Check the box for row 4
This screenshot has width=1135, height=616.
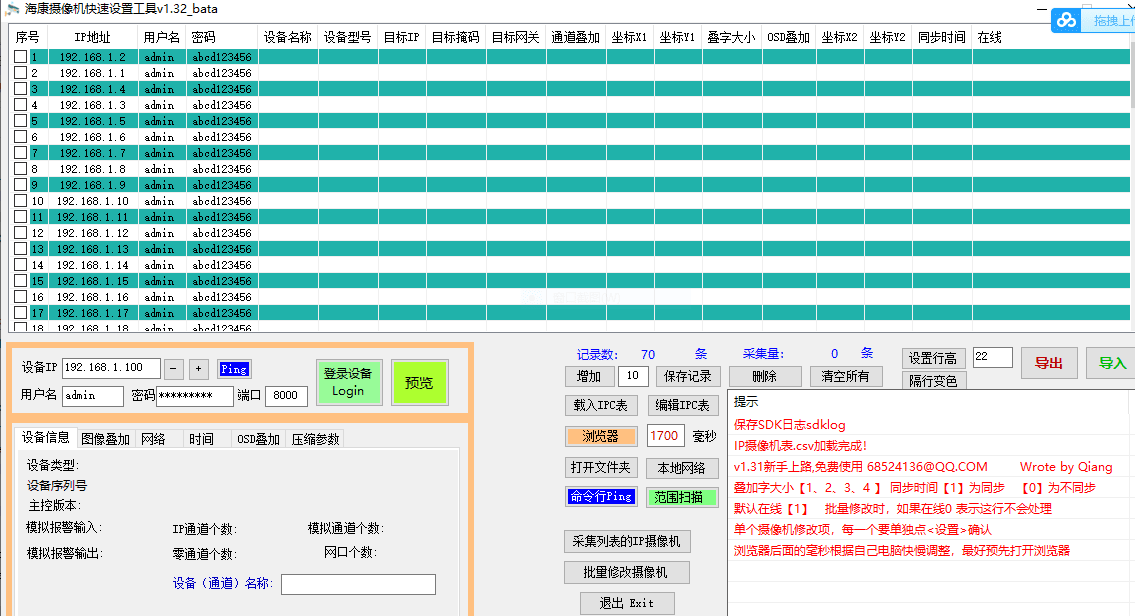21,104
